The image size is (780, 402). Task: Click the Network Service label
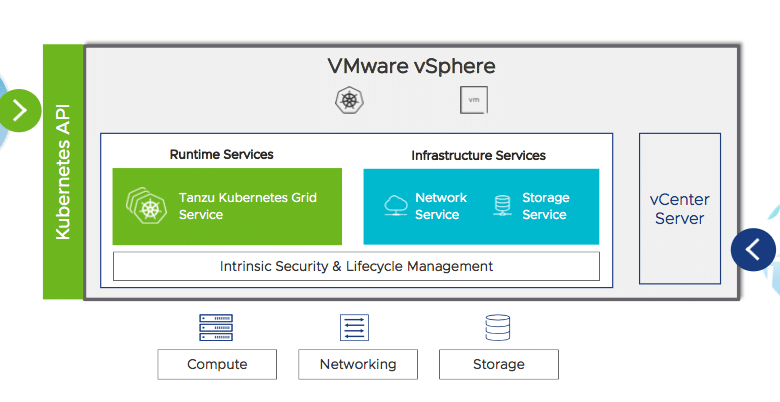(441, 206)
